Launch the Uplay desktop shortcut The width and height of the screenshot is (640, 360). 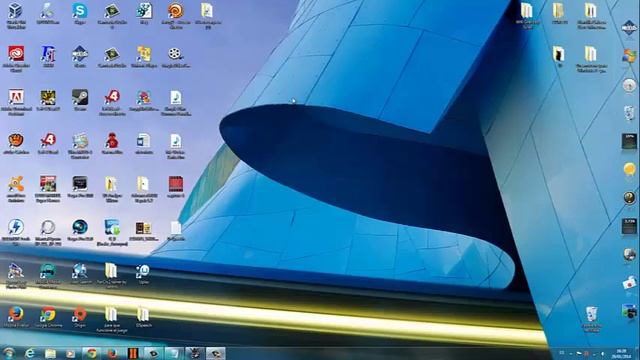143,273
